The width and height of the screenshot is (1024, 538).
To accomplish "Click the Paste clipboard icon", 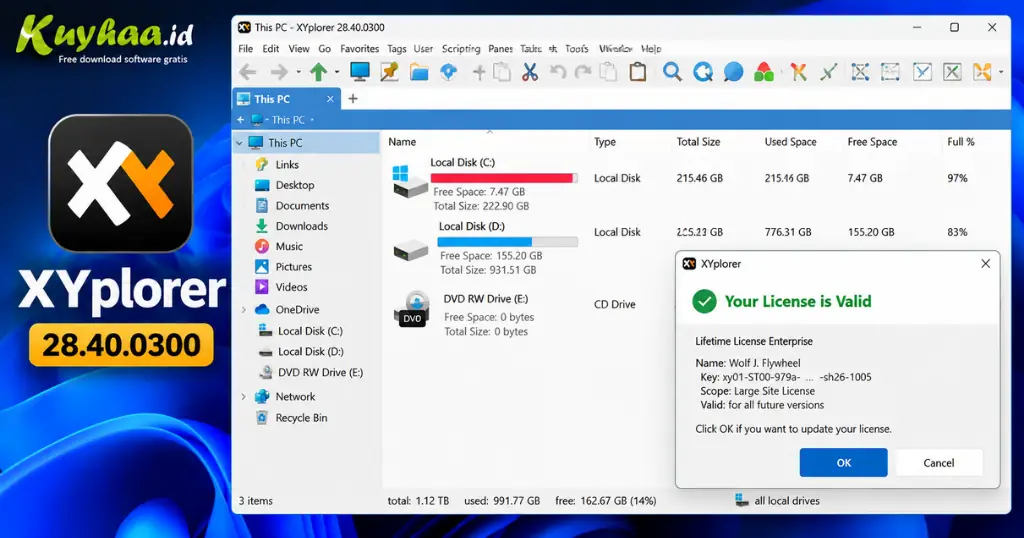I will (x=638, y=72).
